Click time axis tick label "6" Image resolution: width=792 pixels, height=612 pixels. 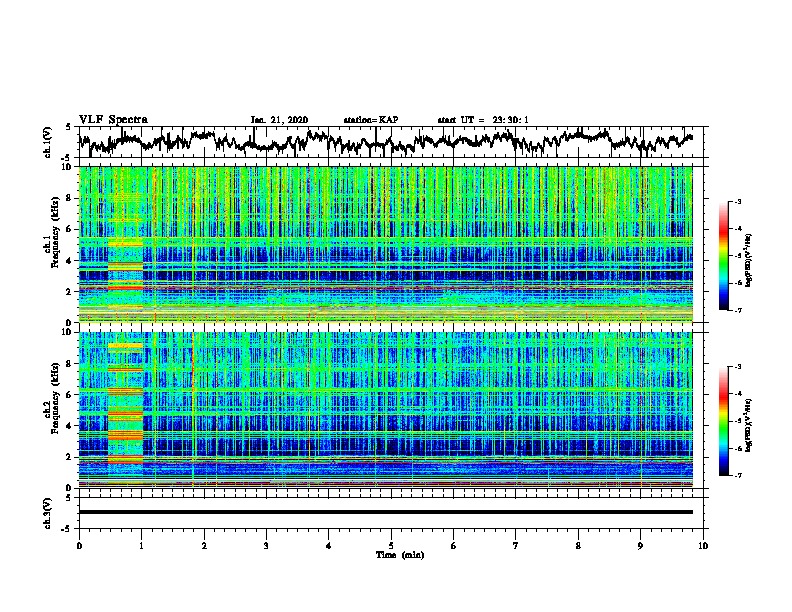tap(454, 546)
